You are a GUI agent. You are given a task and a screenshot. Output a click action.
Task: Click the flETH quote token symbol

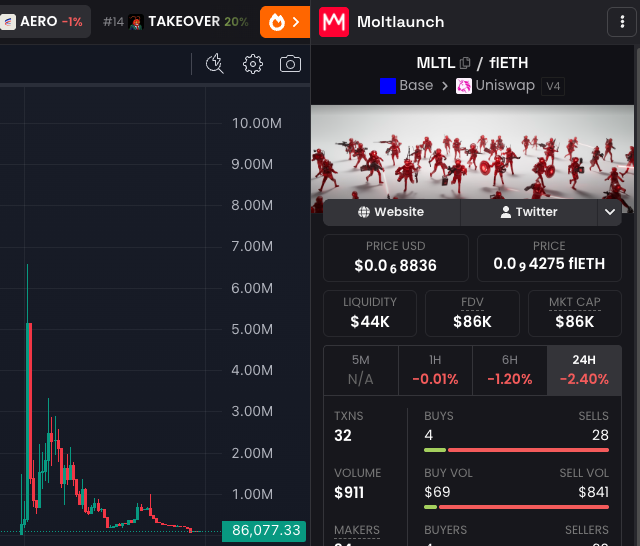pyautogui.click(x=509, y=63)
